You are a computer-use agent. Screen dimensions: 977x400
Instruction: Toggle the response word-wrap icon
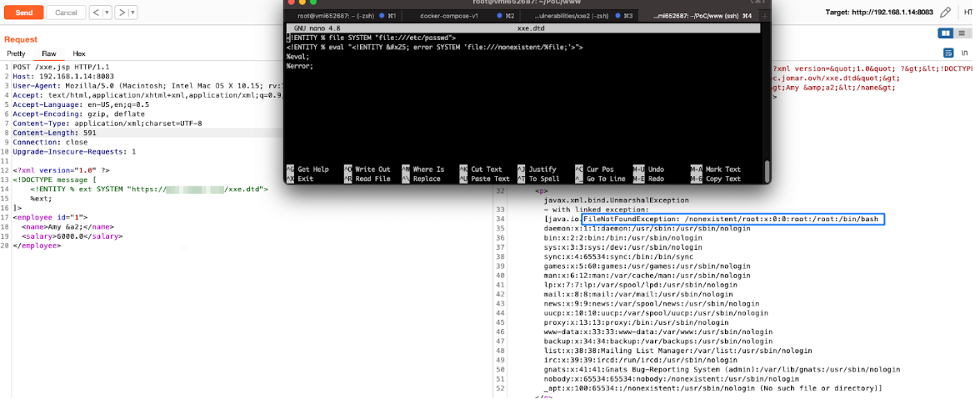coord(948,53)
